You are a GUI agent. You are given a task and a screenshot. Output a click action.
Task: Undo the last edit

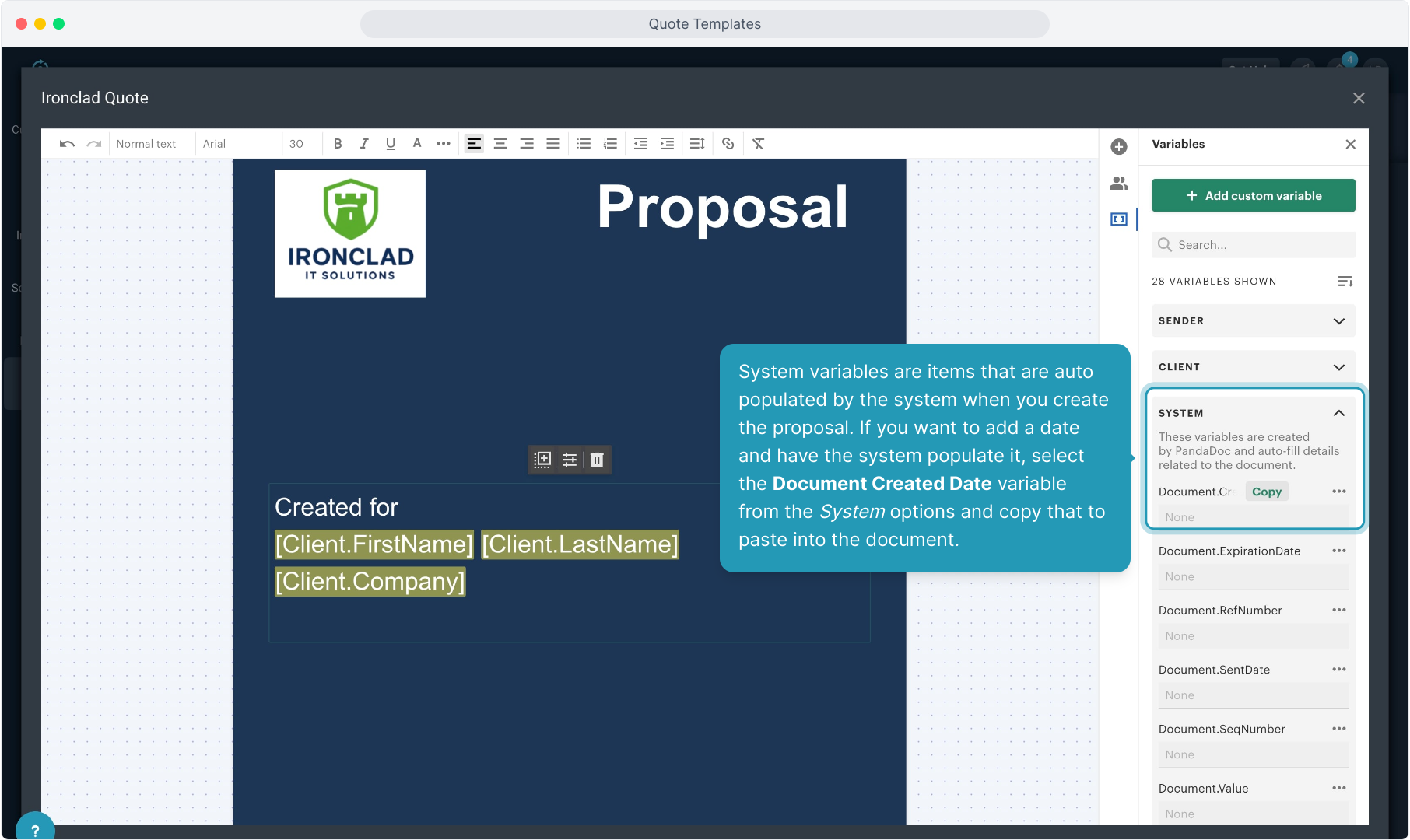[67, 144]
